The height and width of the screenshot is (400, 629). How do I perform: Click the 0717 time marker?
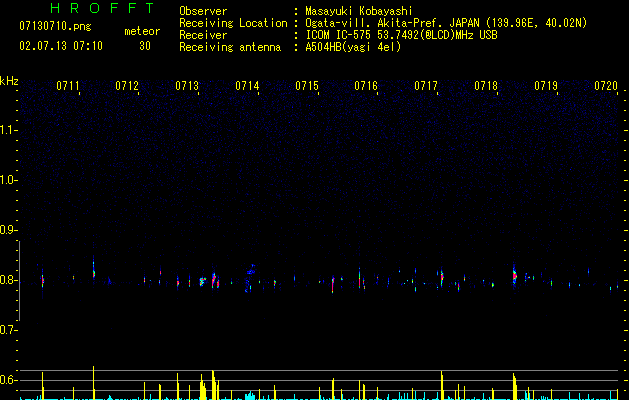click(x=426, y=86)
